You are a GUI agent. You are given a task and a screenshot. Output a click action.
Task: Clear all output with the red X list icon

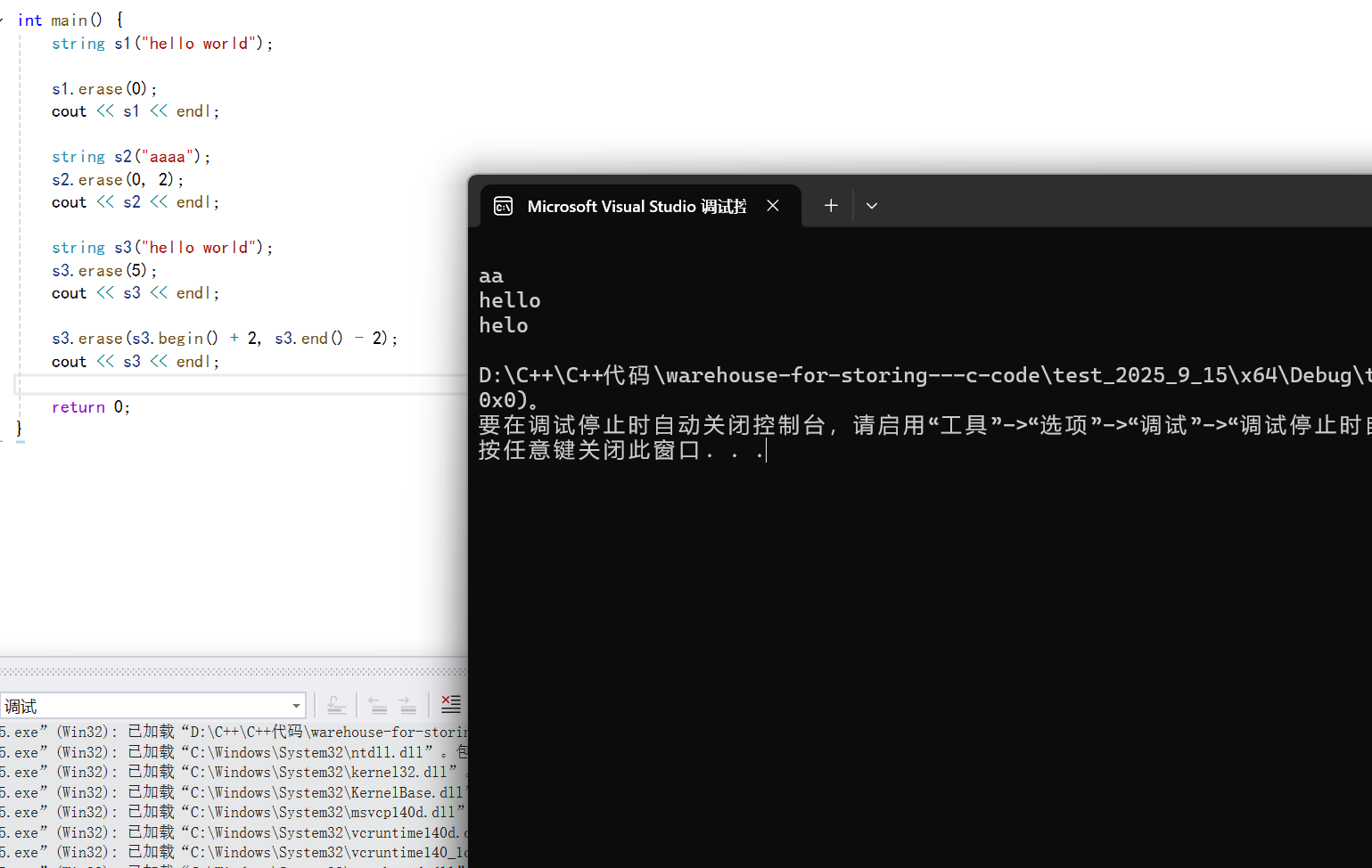(451, 705)
